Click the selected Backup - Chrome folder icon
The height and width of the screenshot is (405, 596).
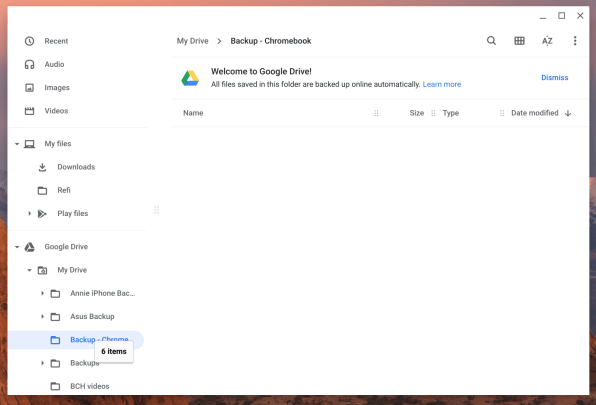click(55, 340)
